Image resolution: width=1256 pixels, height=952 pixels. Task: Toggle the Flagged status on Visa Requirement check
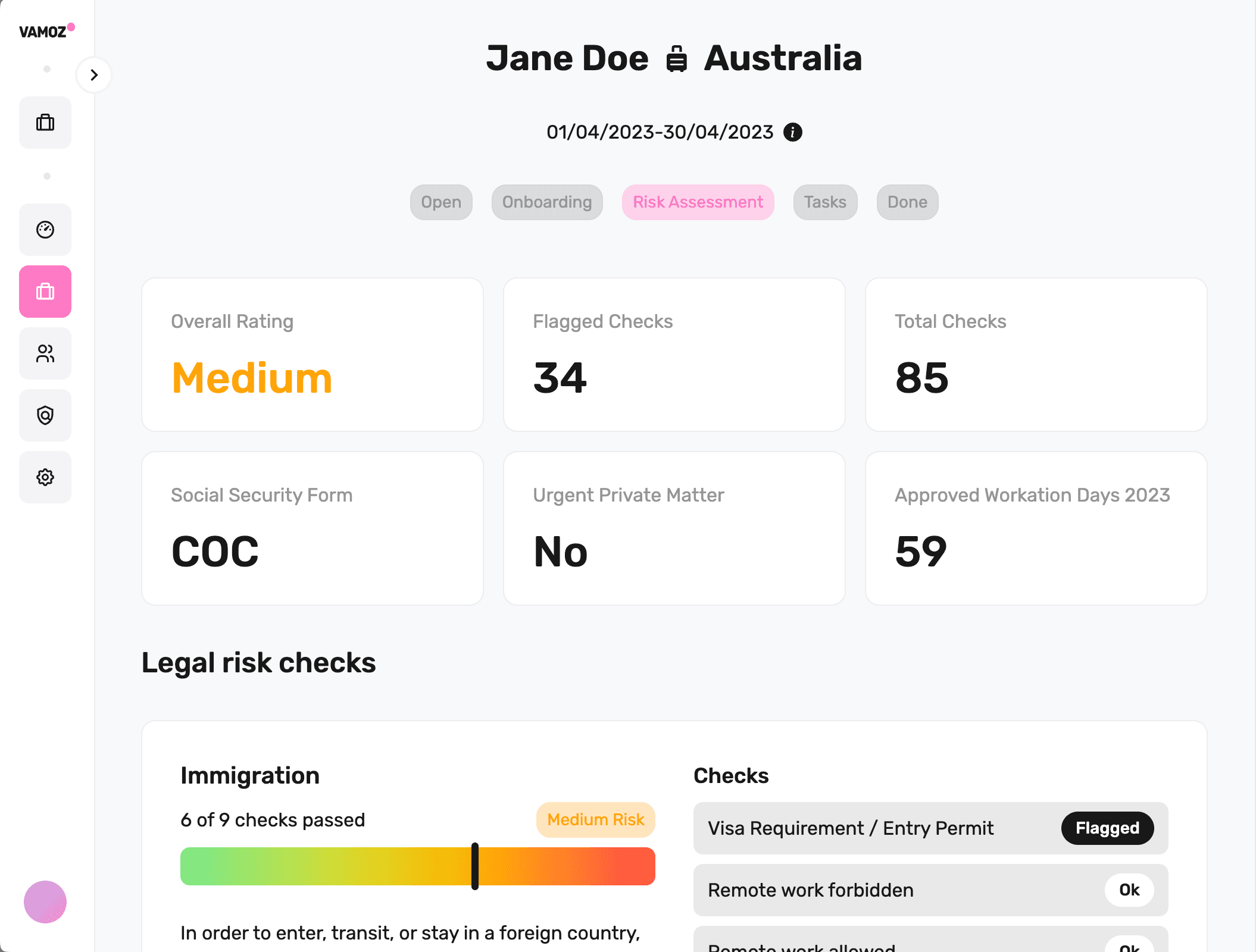click(1107, 828)
